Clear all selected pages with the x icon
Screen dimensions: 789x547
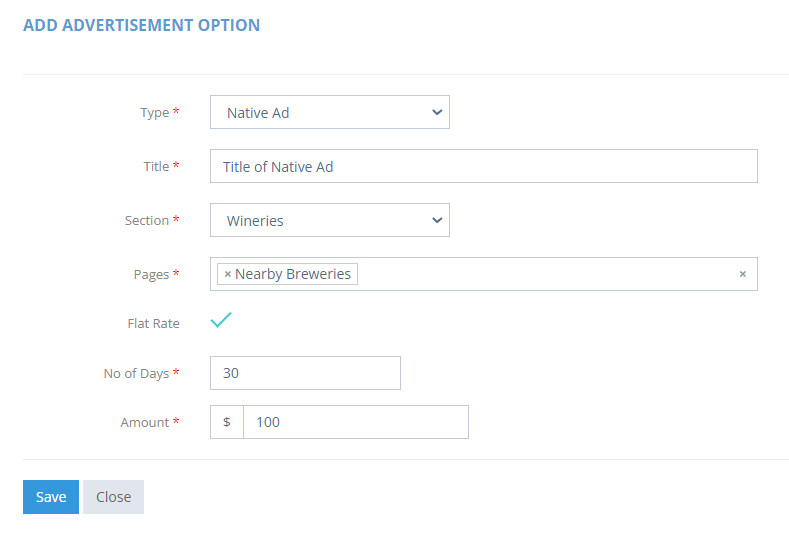click(x=742, y=274)
